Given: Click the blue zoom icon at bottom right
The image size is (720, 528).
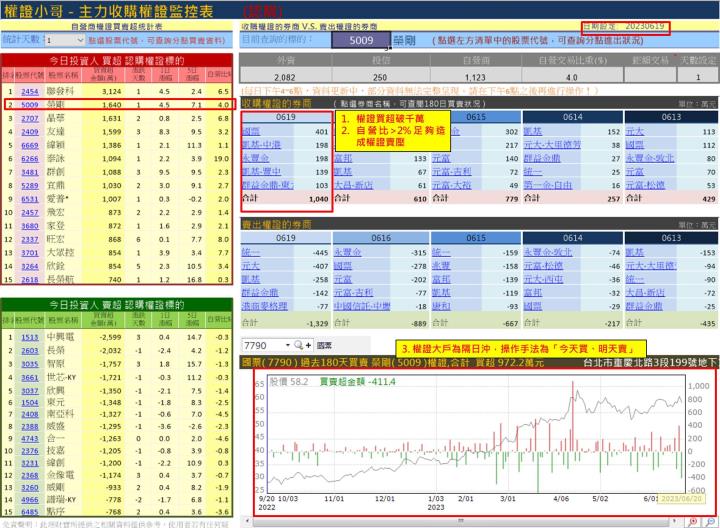Looking at the screenshot, I should (x=710, y=522).
